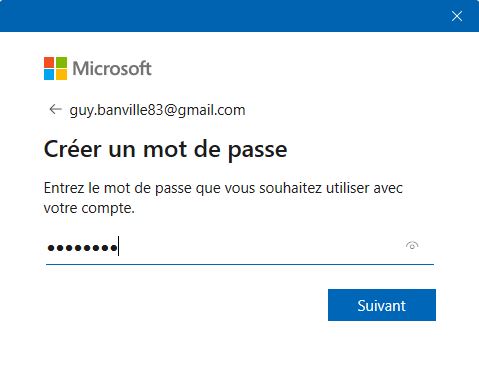This screenshot has height=365, width=479.
Task: Click the "Créer un mot de passe" heading
Action: 166,149
